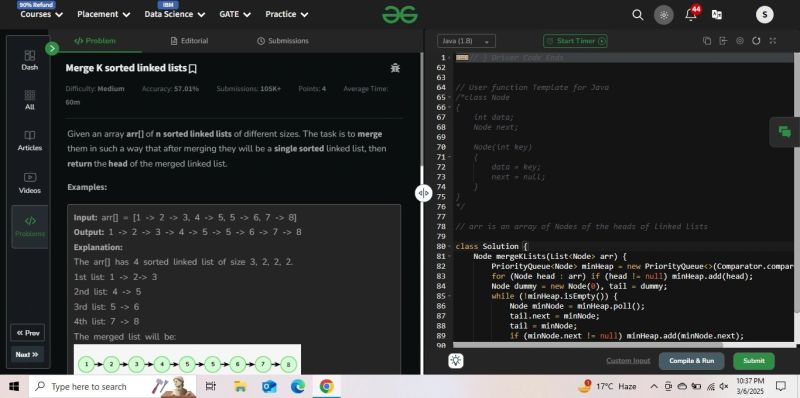Switch to the Editorial tab
The height and width of the screenshot is (398, 800).
point(189,41)
